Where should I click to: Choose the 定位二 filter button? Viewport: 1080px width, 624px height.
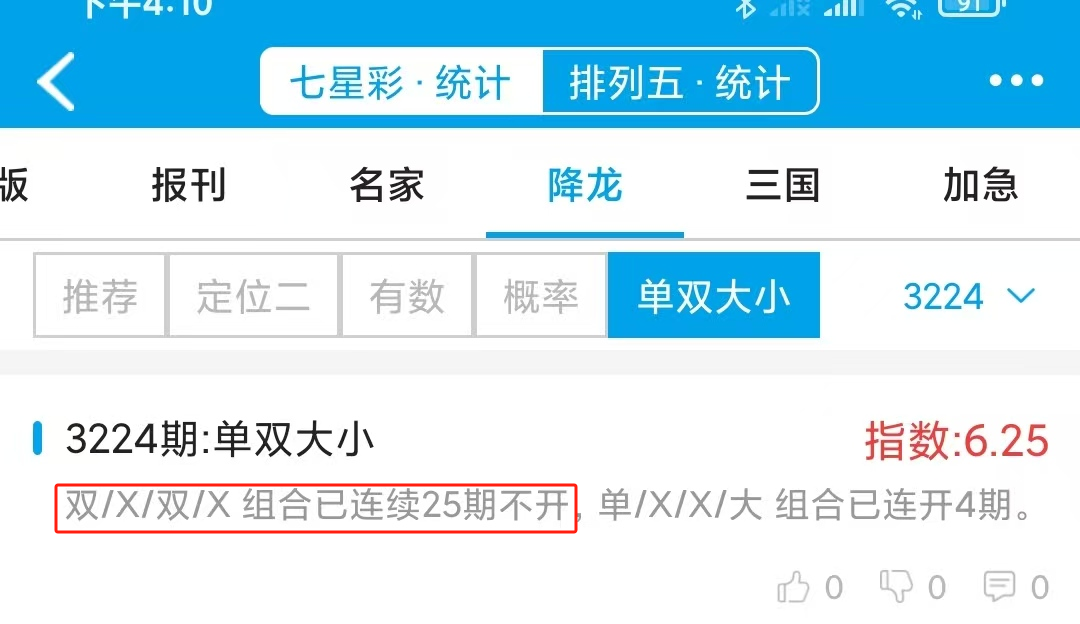coord(253,295)
